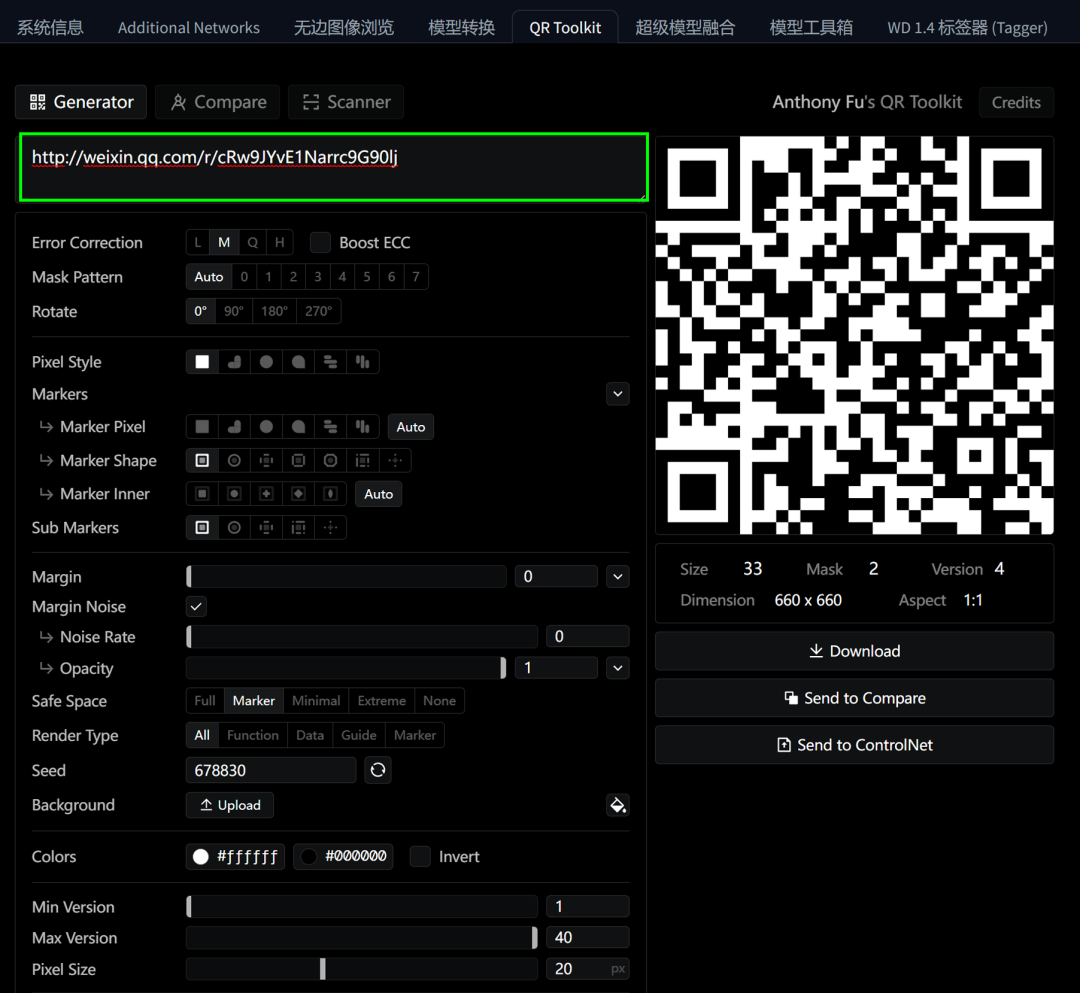The image size is (1080, 993).
Task: Open the Credits link
Action: pyautogui.click(x=1016, y=103)
